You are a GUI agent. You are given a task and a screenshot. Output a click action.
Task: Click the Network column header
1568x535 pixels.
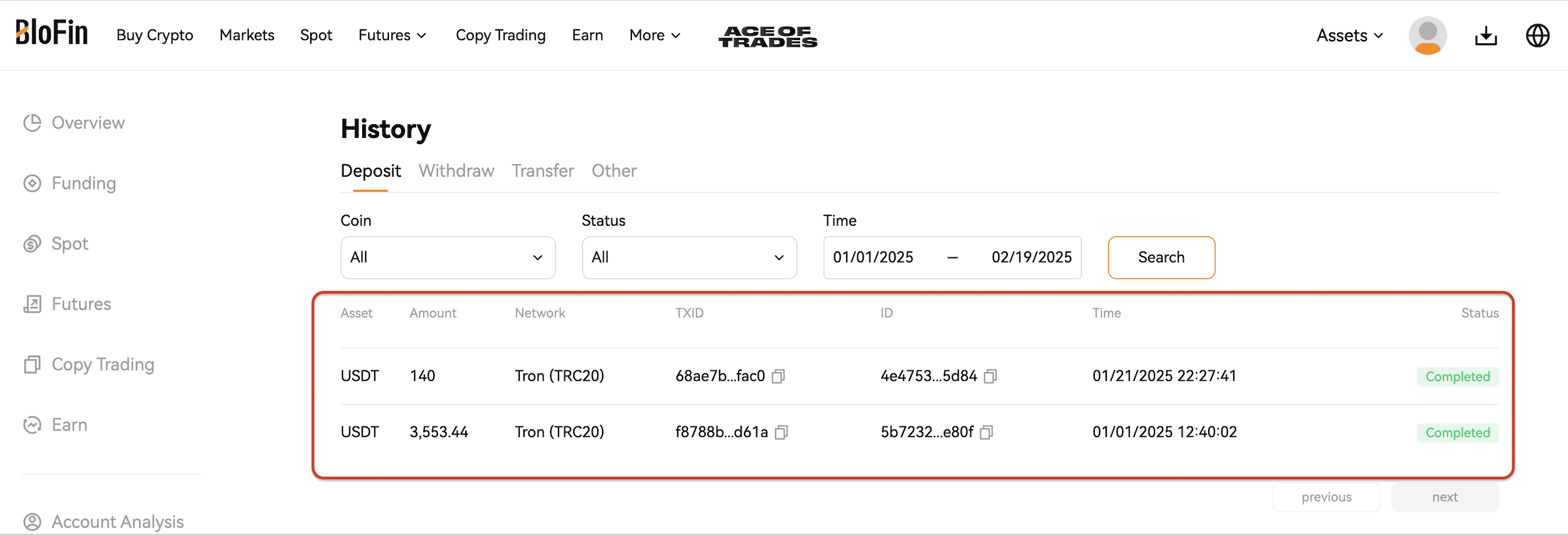pyautogui.click(x=540, y=313)
